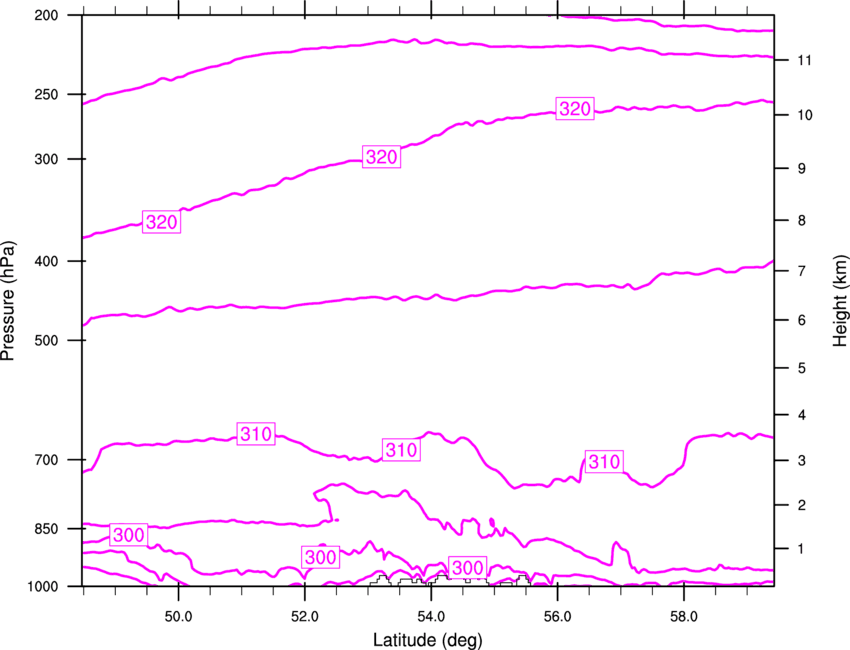Pick the 10 km height tick label
Screen dimensions: 850x650
click(805, 115)
